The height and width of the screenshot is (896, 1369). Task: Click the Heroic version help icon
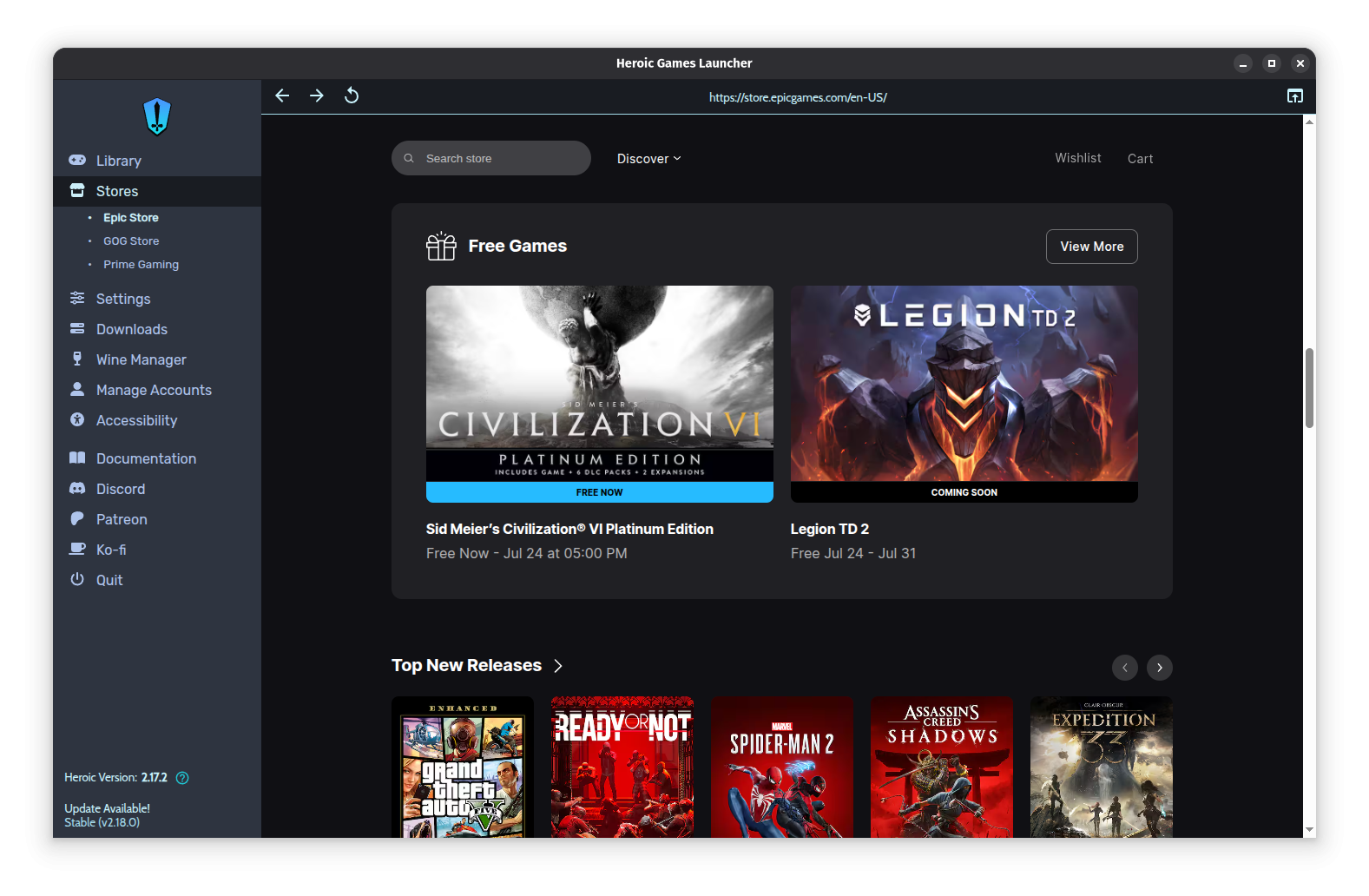pos(182,778)
